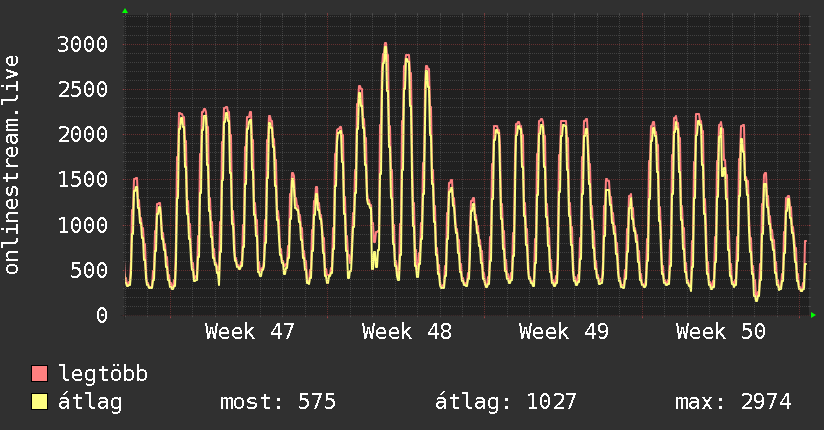Click the 3000 y-axis tick label

point(83,44)
